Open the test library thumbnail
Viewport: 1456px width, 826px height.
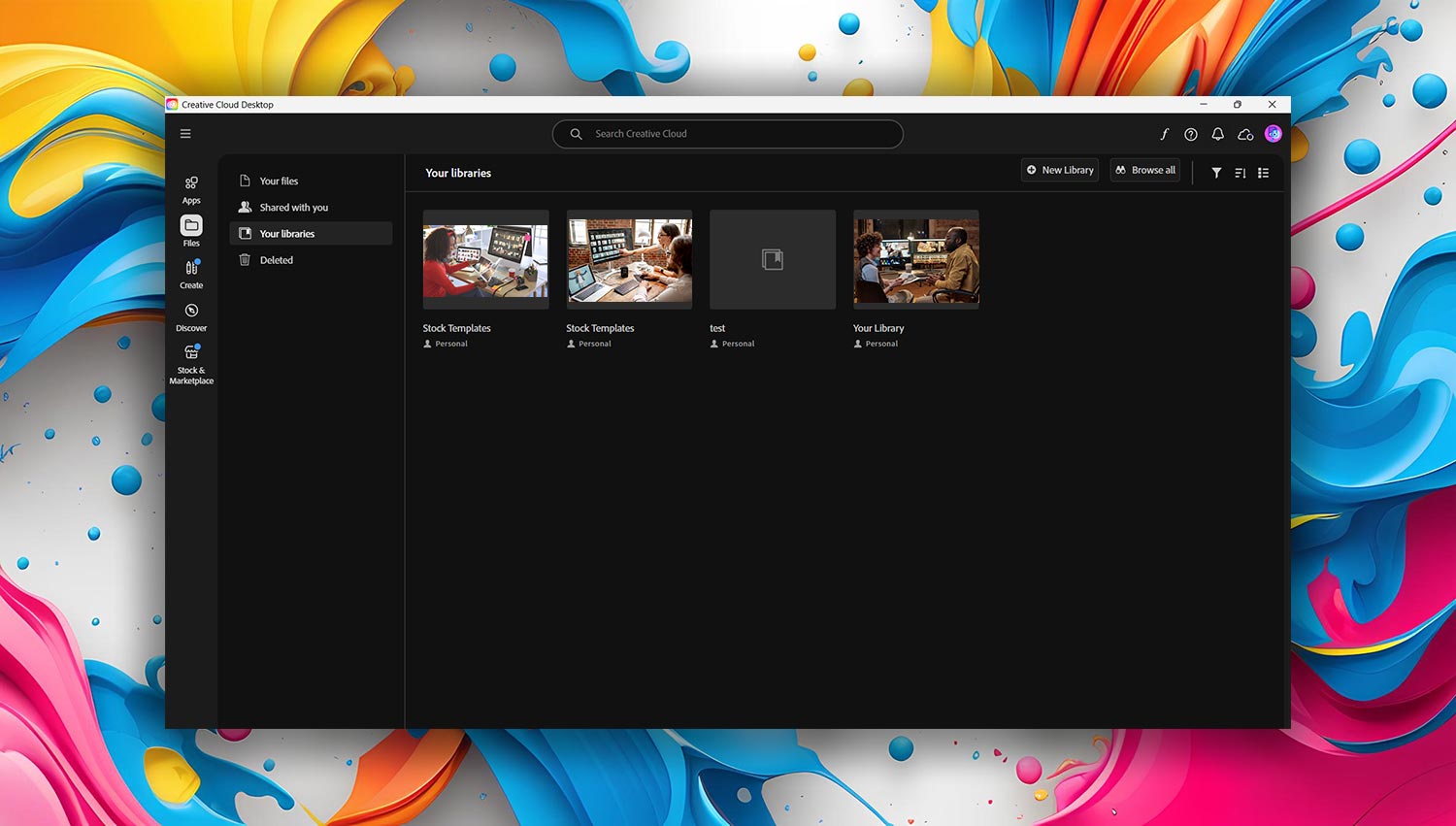click(x=772, y=258)
